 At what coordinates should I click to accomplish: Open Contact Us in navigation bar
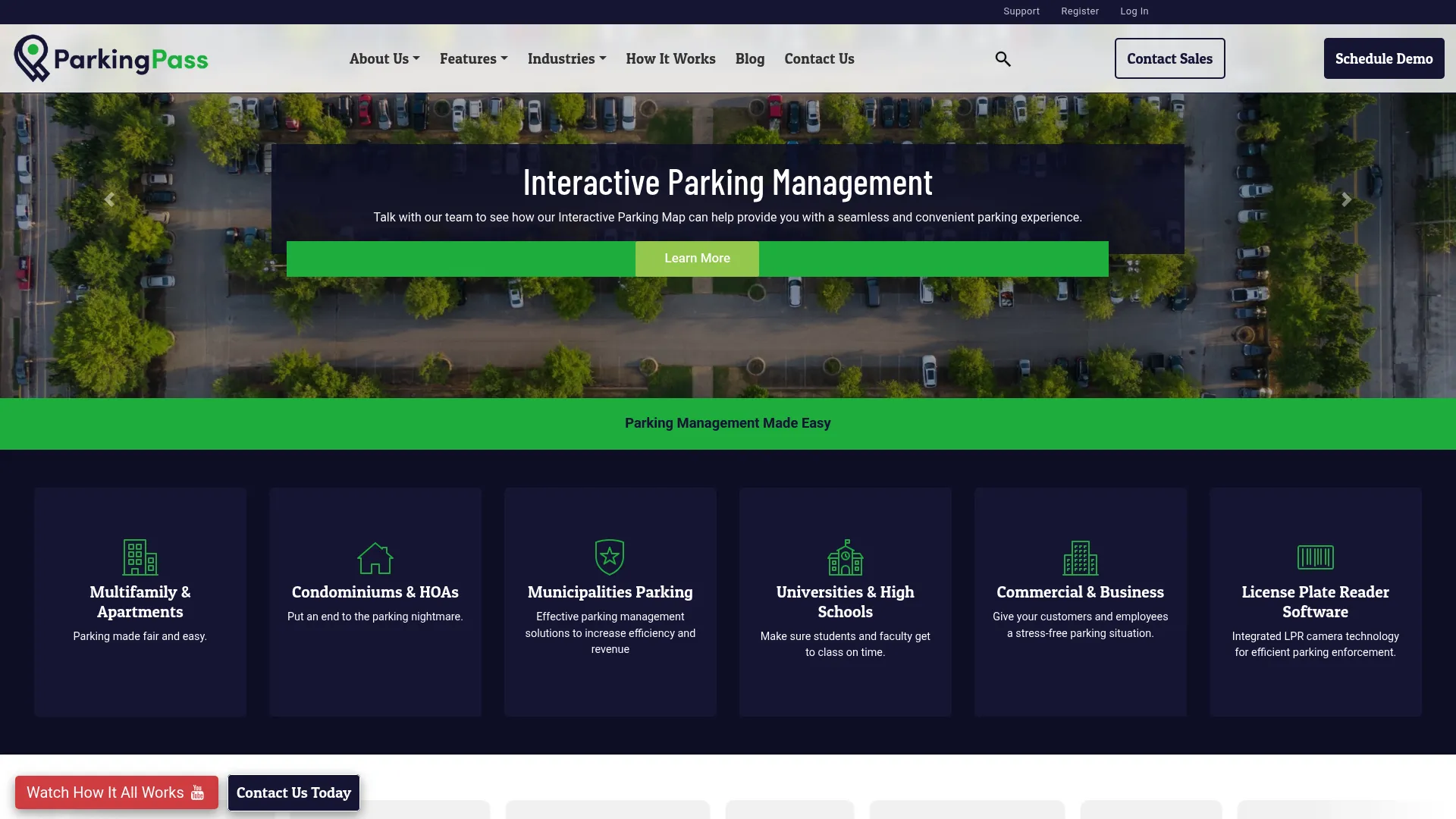819,58
